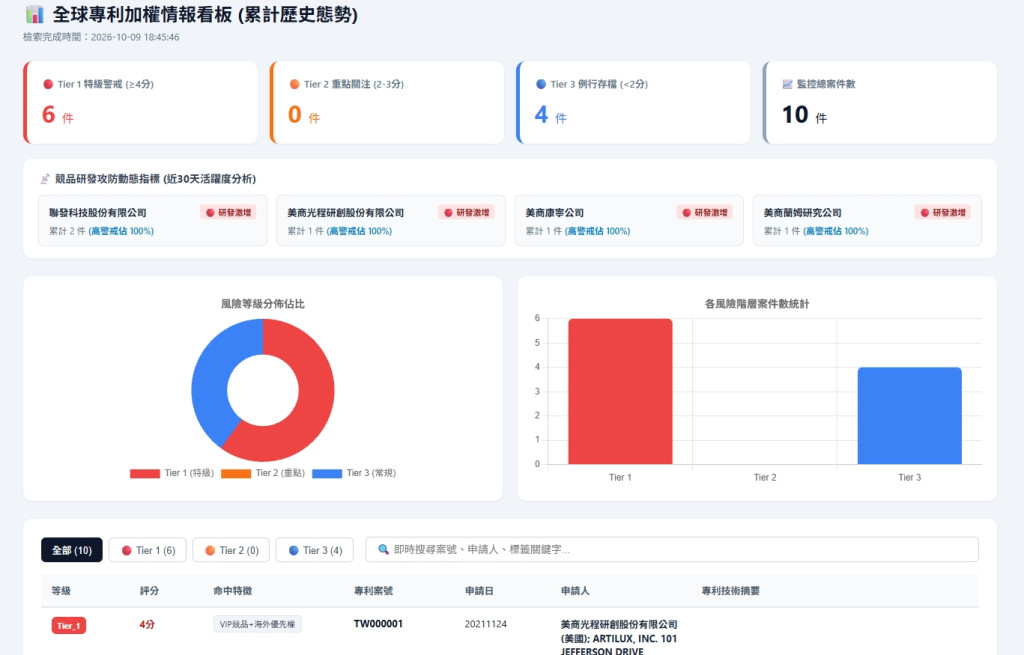Click the 命中特徵 column header
The width and height of the screenshot is (1024, 655).
[232, 591]
